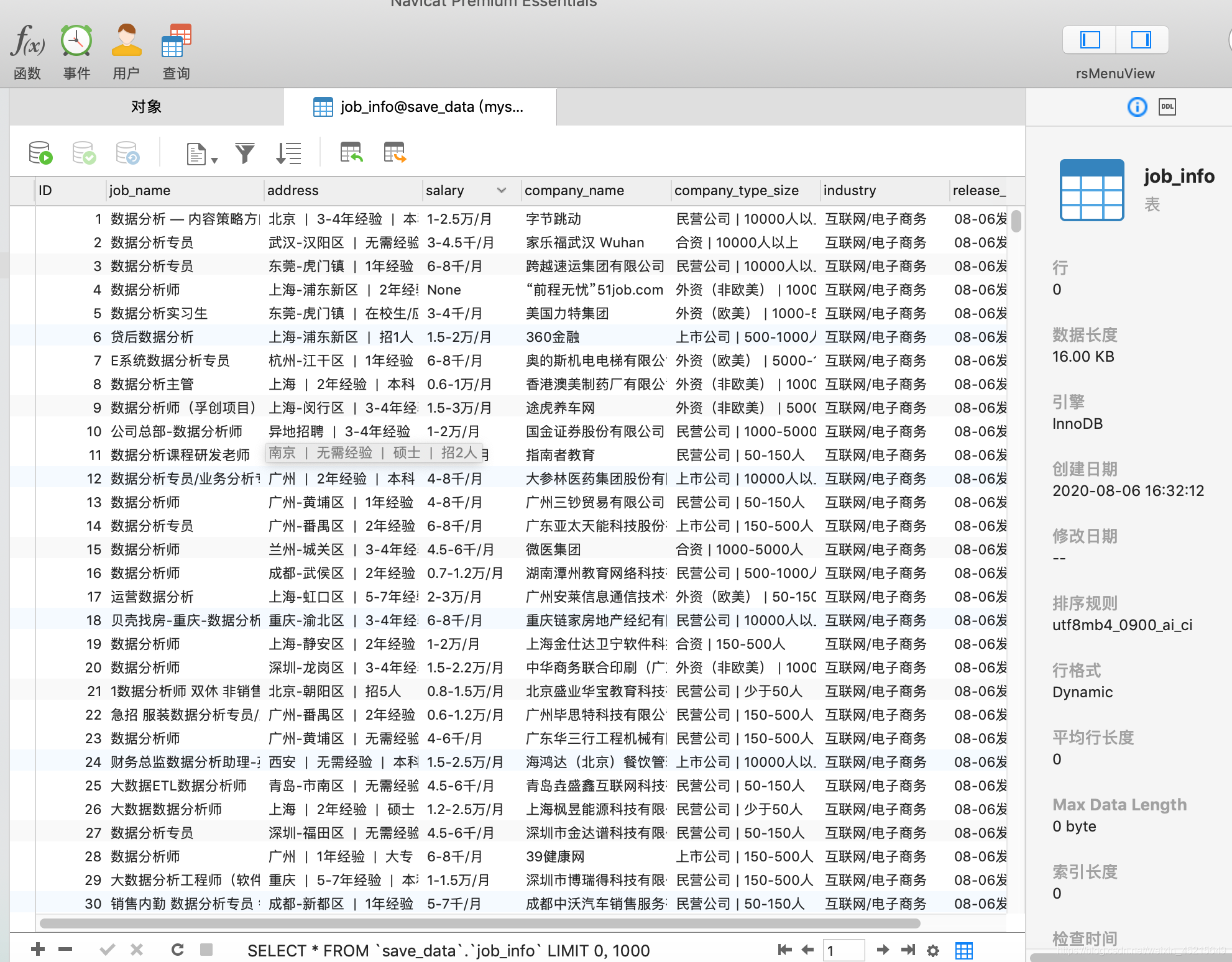Select the company_name column header
The width and height of the screenshot is (1232, 962).
[596, 190]
